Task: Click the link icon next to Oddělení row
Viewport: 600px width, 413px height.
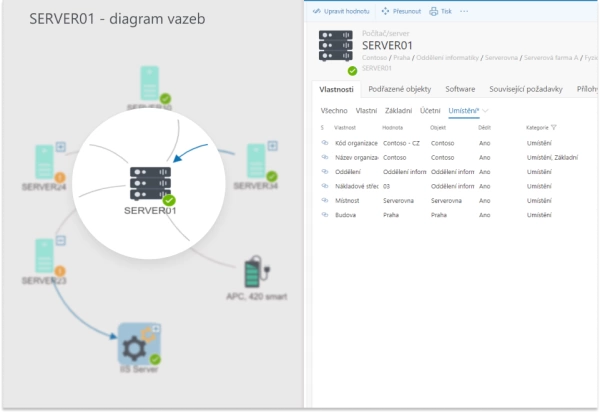Action: (324, 171)
